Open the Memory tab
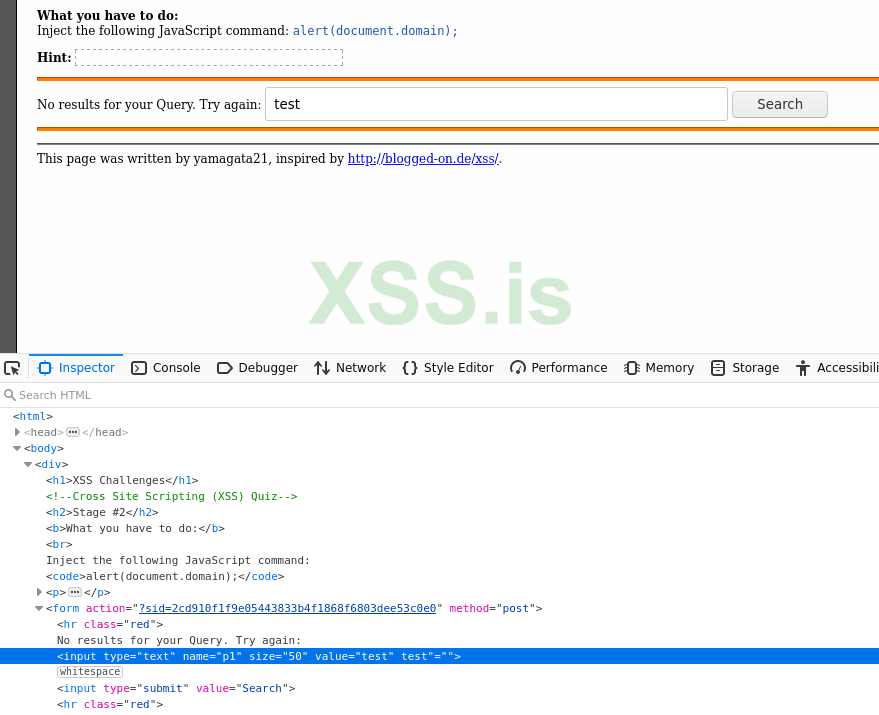879x715 pixels. [x=659, y=368]
